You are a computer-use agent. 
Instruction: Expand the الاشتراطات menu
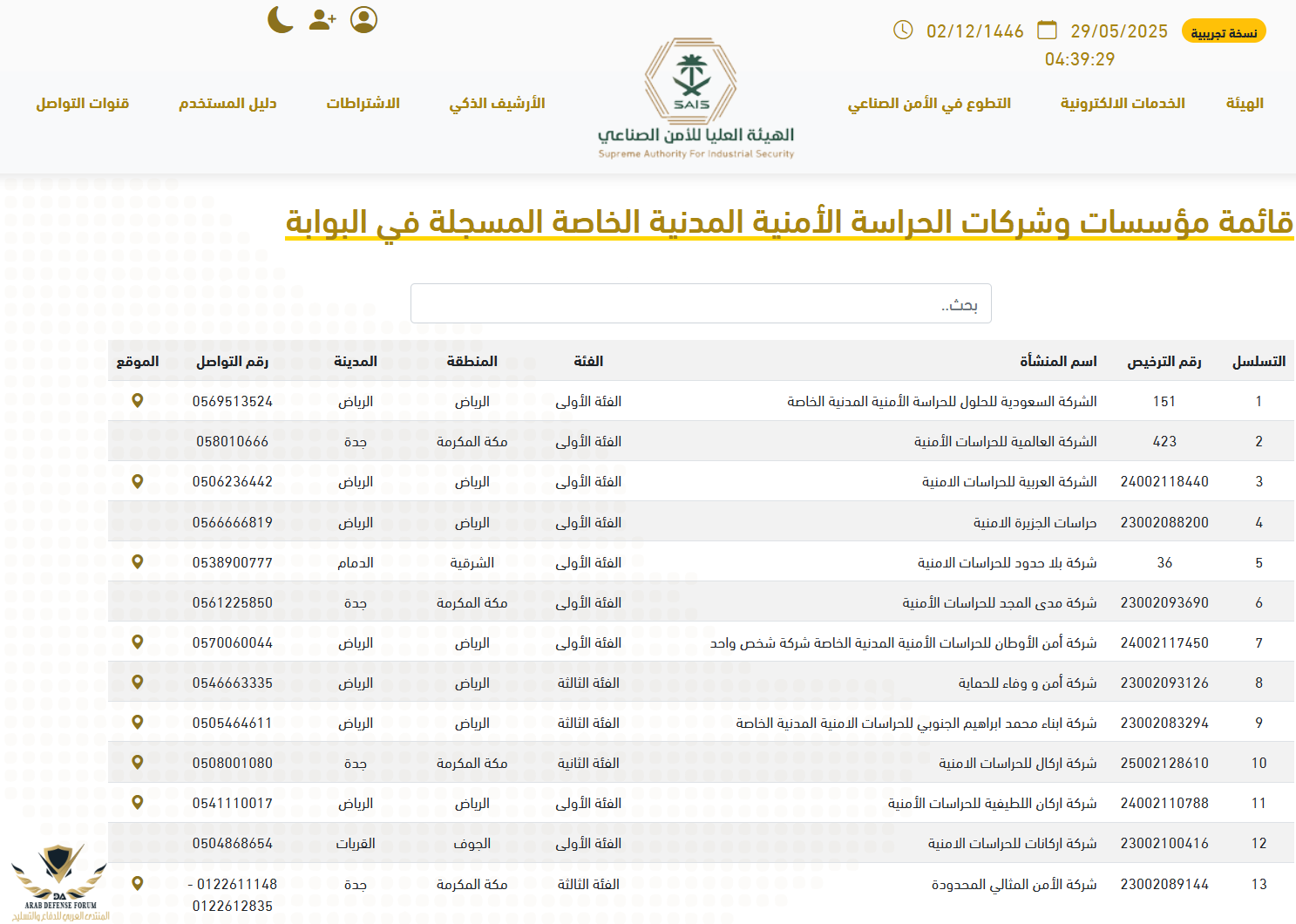click(x=363, y=103)
